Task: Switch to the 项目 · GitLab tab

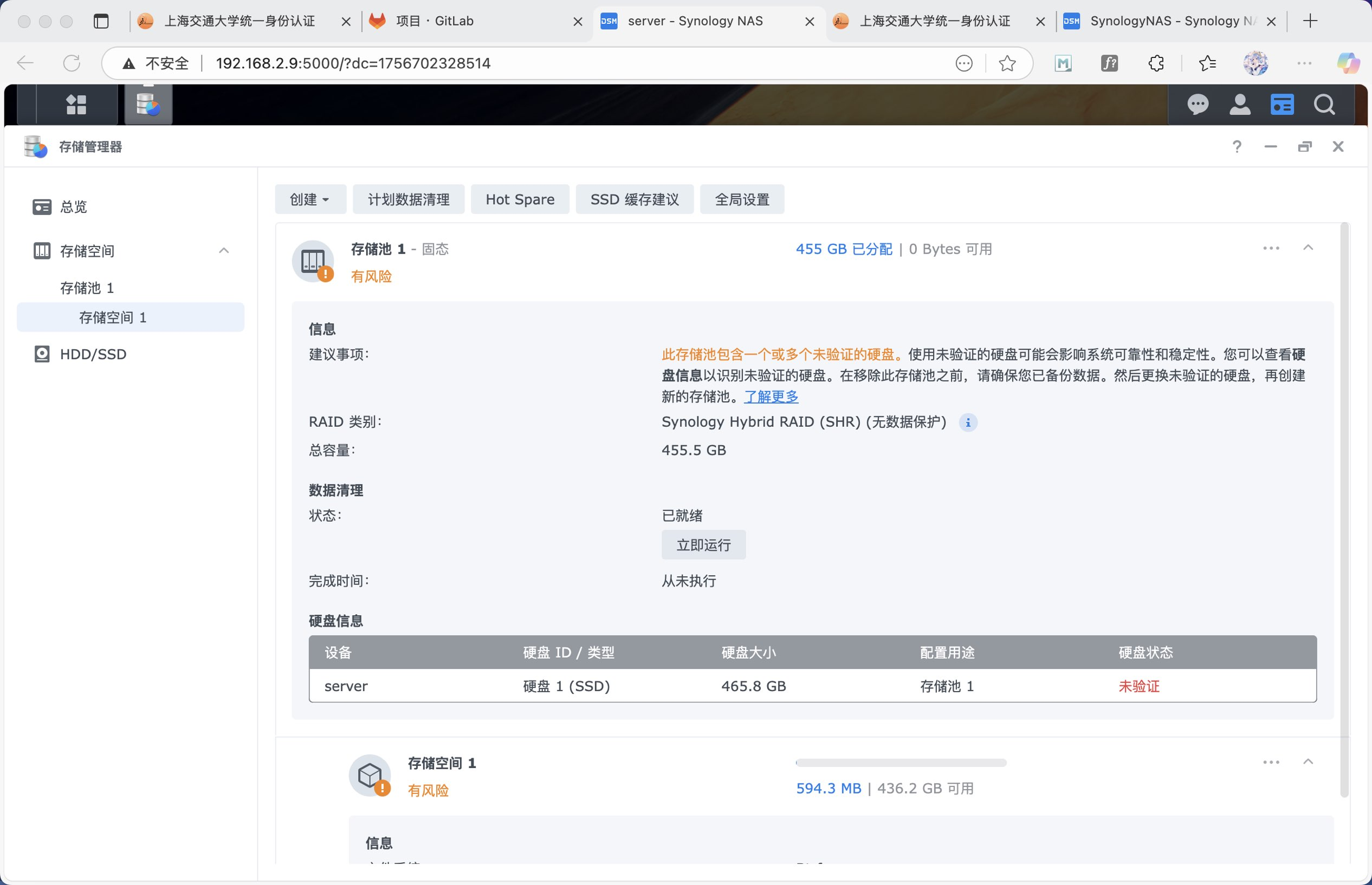Action: pos(477,21)
